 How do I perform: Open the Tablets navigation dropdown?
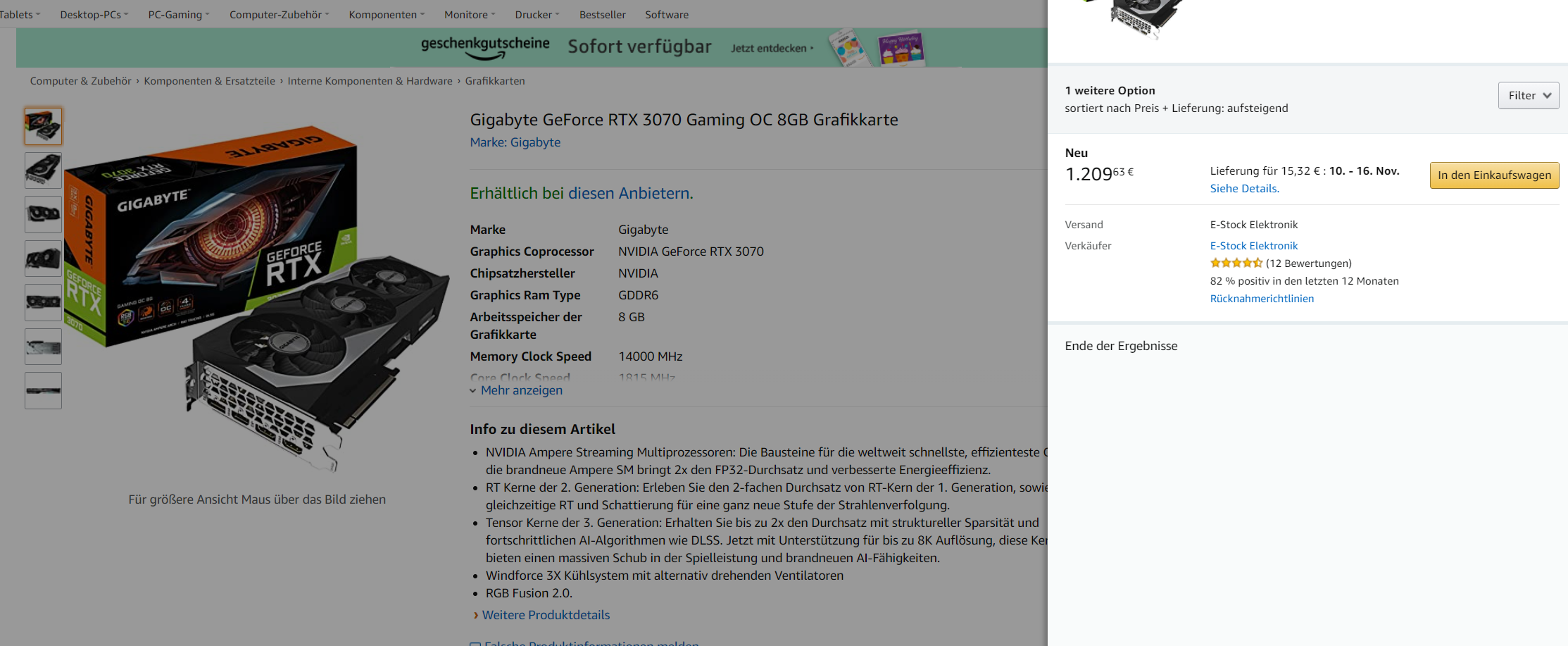tap(20, 14)
